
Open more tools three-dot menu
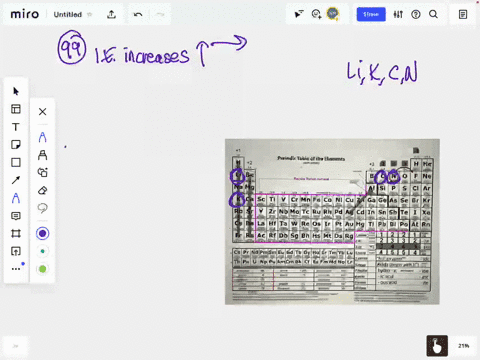(x=16, y=269)
